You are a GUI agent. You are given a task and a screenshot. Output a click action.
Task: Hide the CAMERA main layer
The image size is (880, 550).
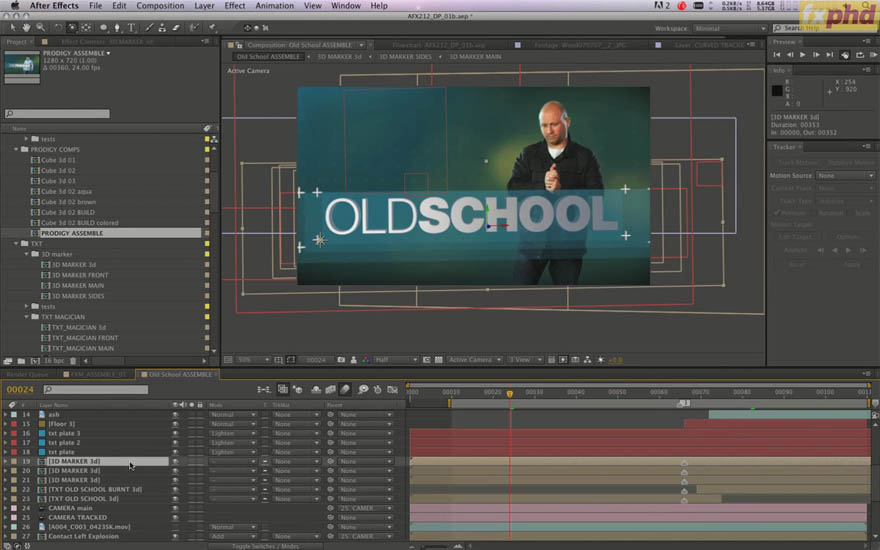tap(175, 508)
